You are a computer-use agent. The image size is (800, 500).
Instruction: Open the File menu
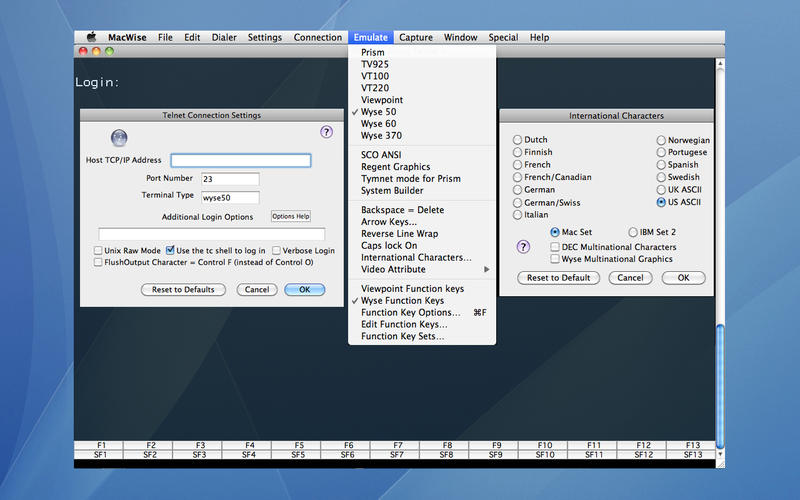165,37
